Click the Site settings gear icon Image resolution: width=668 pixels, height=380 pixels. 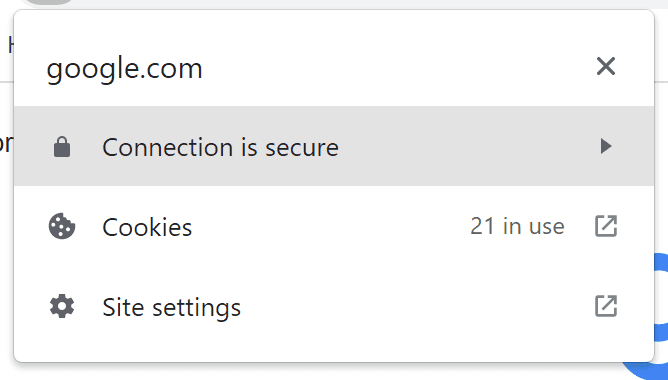[62, 306]
